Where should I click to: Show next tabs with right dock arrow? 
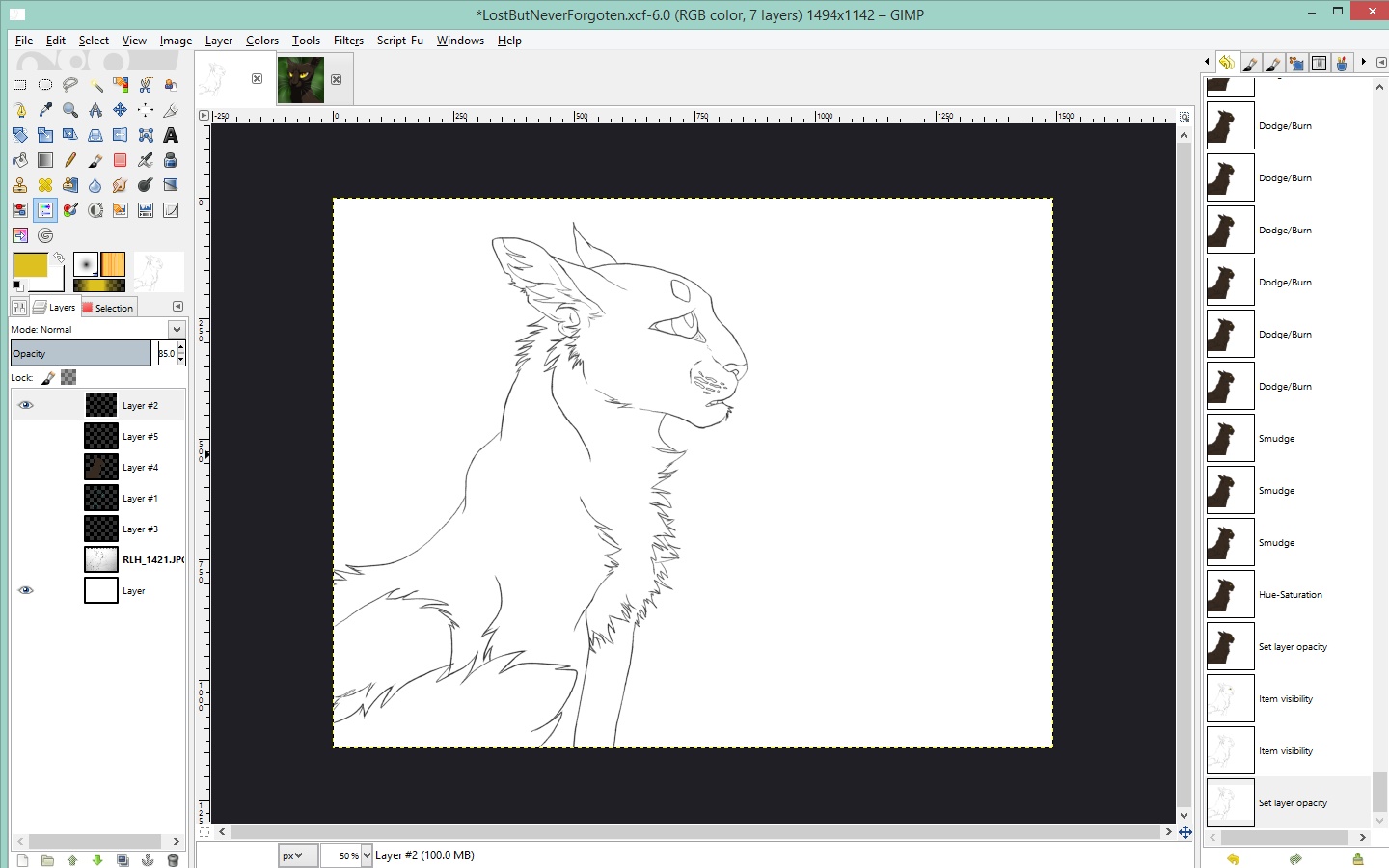(1364, 62)
